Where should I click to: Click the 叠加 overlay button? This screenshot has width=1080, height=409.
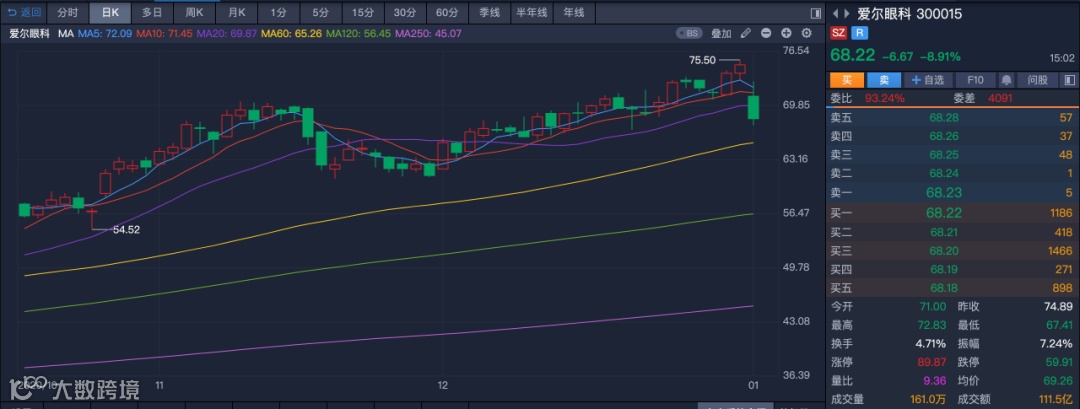pos(721,33)
